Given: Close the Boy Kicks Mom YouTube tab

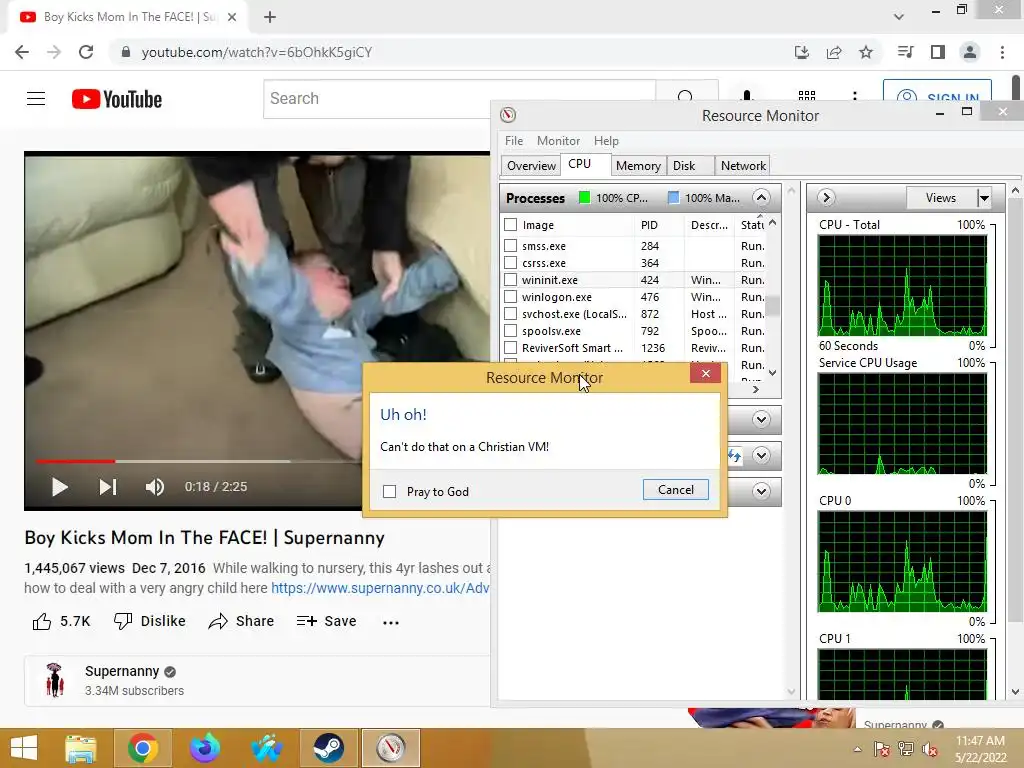Looking at the screenshot, I should tap(232, 17).
